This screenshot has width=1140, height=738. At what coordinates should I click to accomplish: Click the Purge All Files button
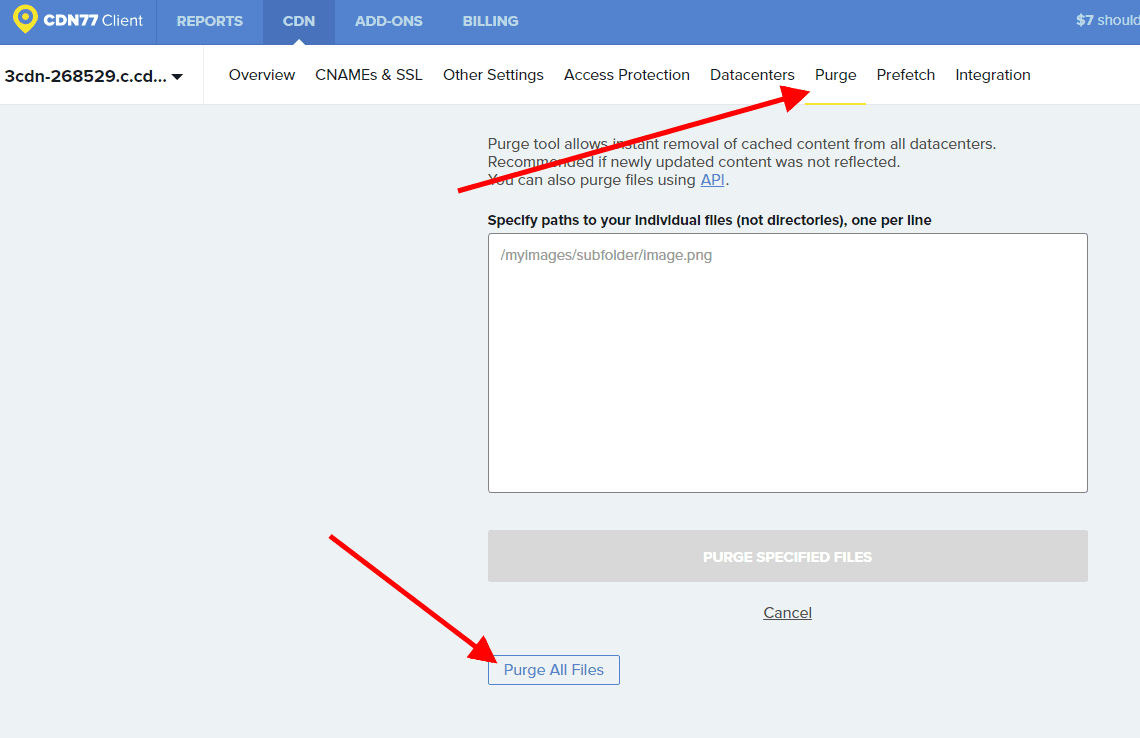point(554,670)
